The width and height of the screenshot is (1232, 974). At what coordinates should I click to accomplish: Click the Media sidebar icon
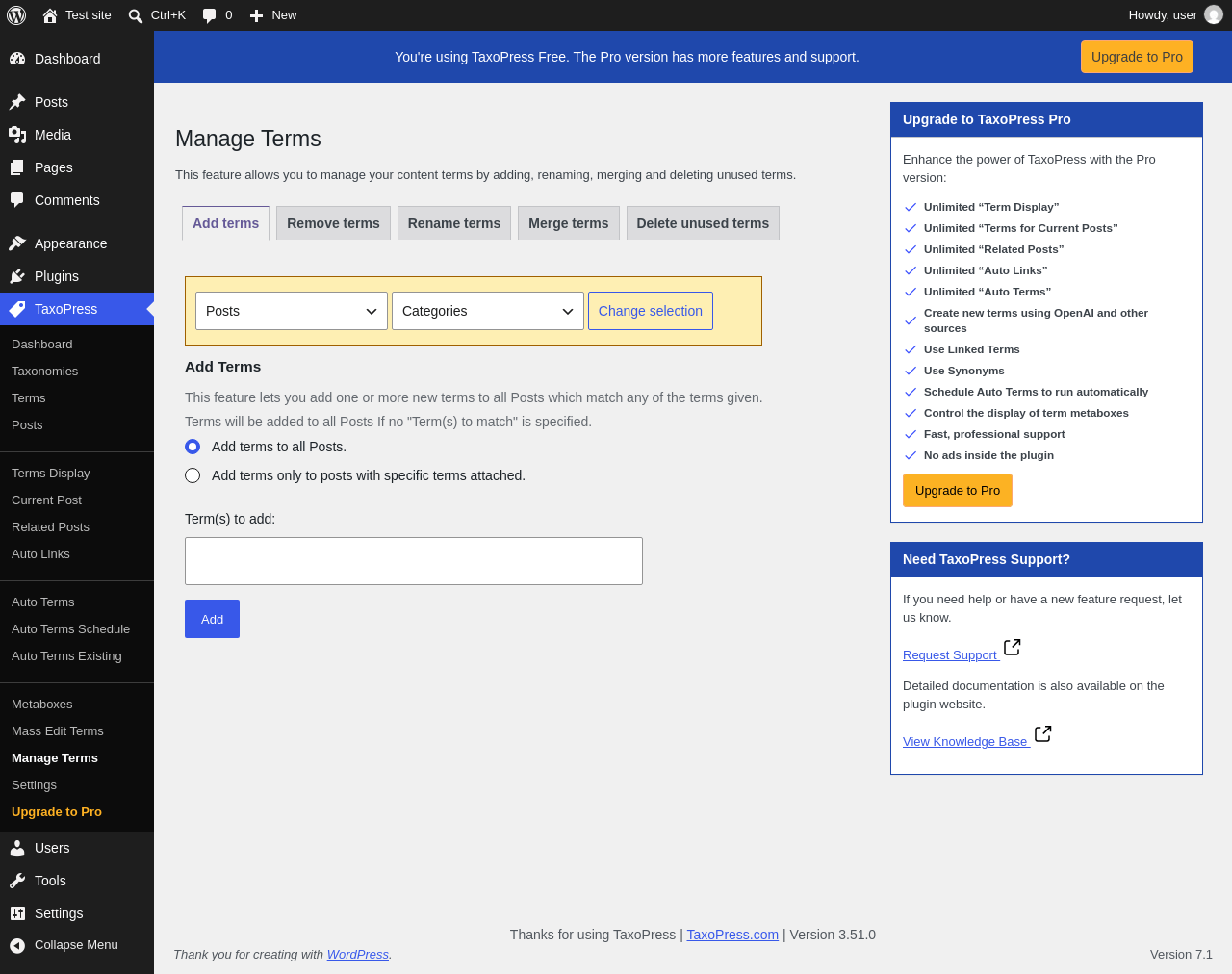[x=17, y=135]
